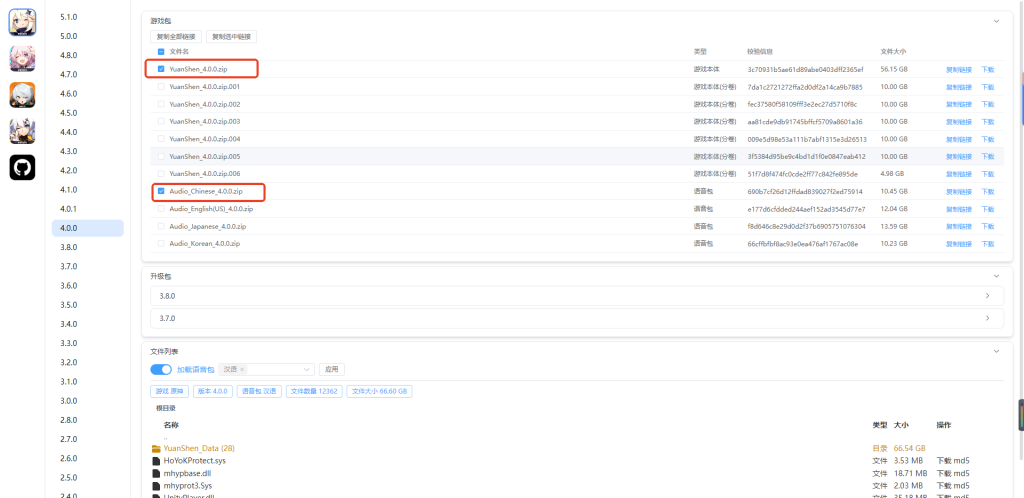Check the Audio_English(US)_4.0.0.zip checkbox
Screen dimensions: 1024x498
tap(161, 209)
